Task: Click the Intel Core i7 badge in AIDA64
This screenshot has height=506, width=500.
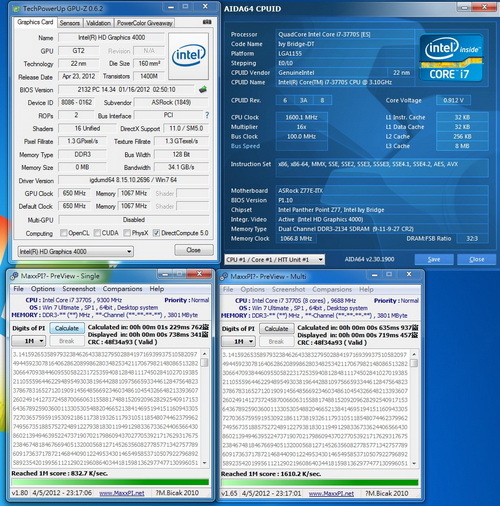Action: 451,57
